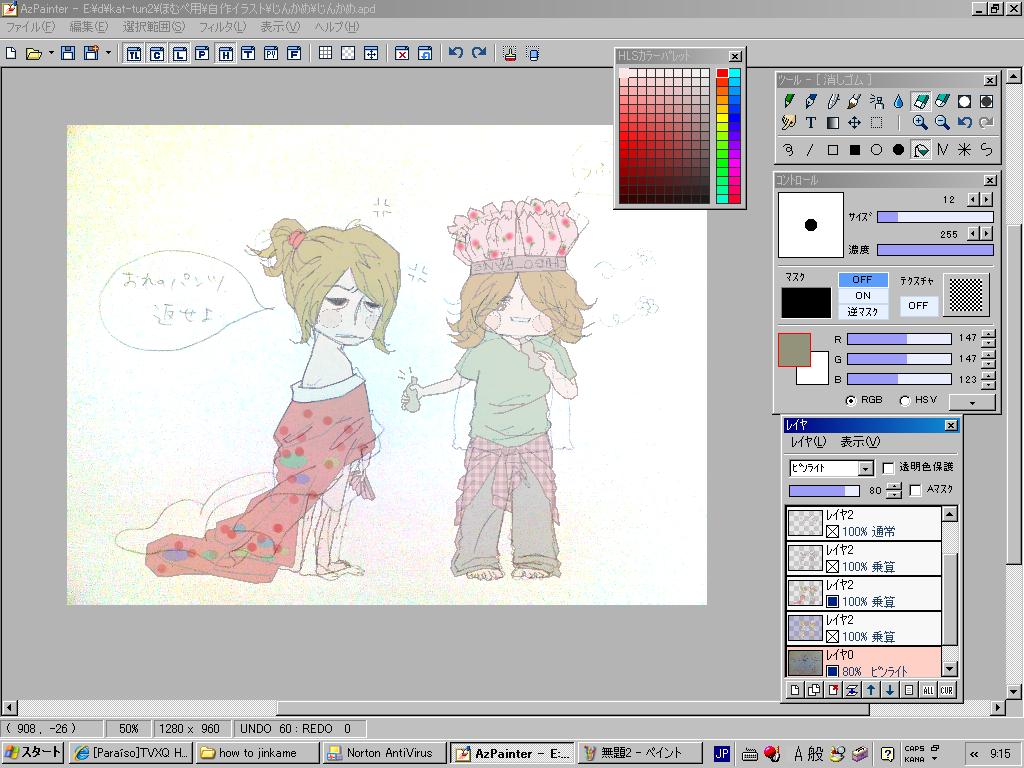Open the dropdown arrow next to save-as icon
Screen dimensions: 1024x768
[108, 54]
